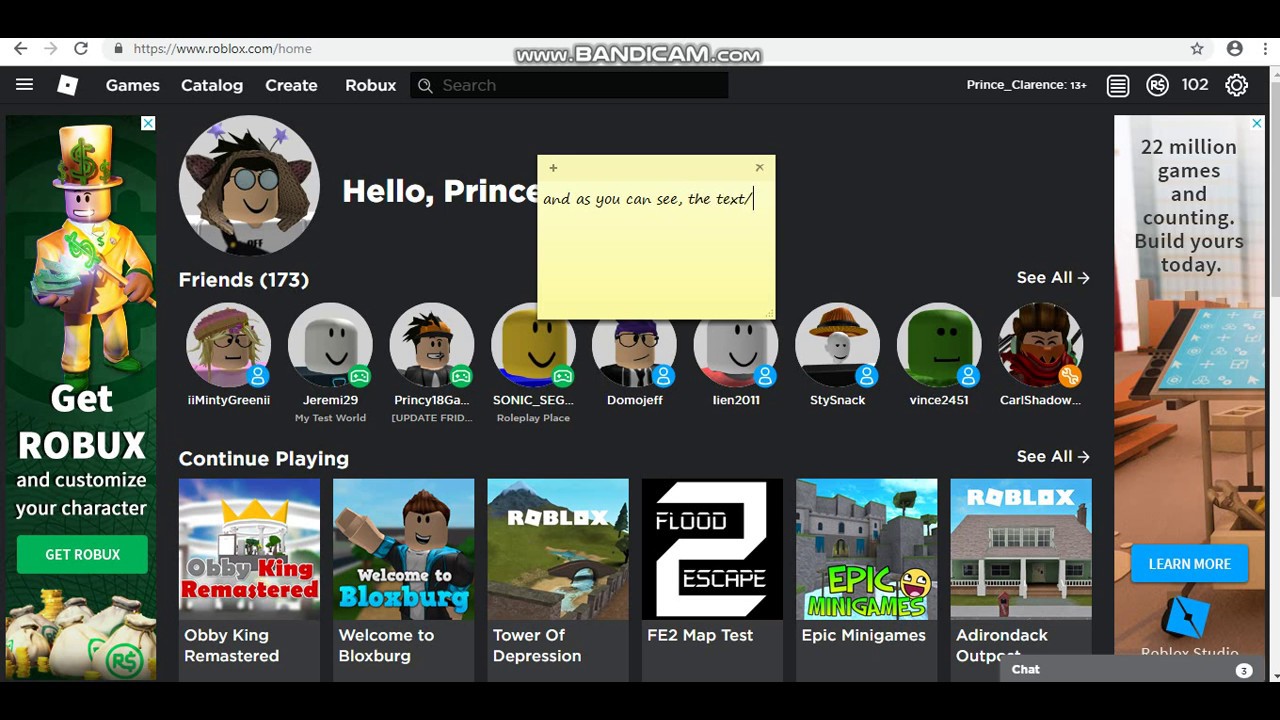The width and height of the screenshot is (1280, 720).
Task: See All friends link
Action: coord(1053,278)
